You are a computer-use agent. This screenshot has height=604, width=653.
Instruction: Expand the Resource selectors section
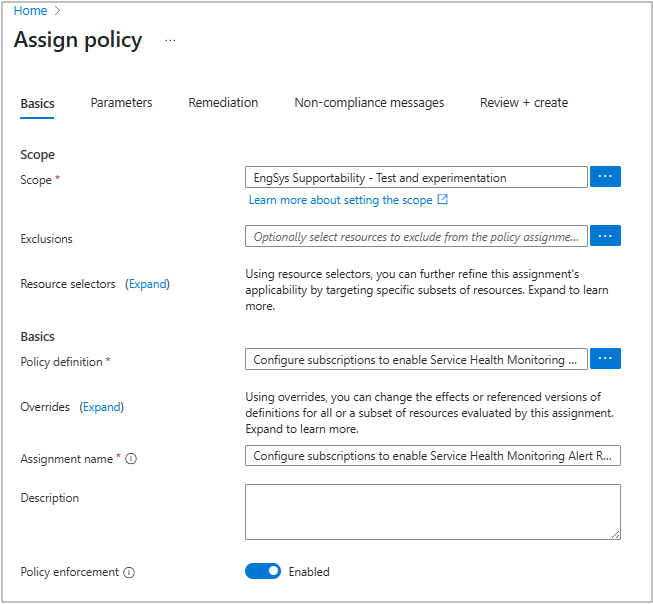point(147,284)
